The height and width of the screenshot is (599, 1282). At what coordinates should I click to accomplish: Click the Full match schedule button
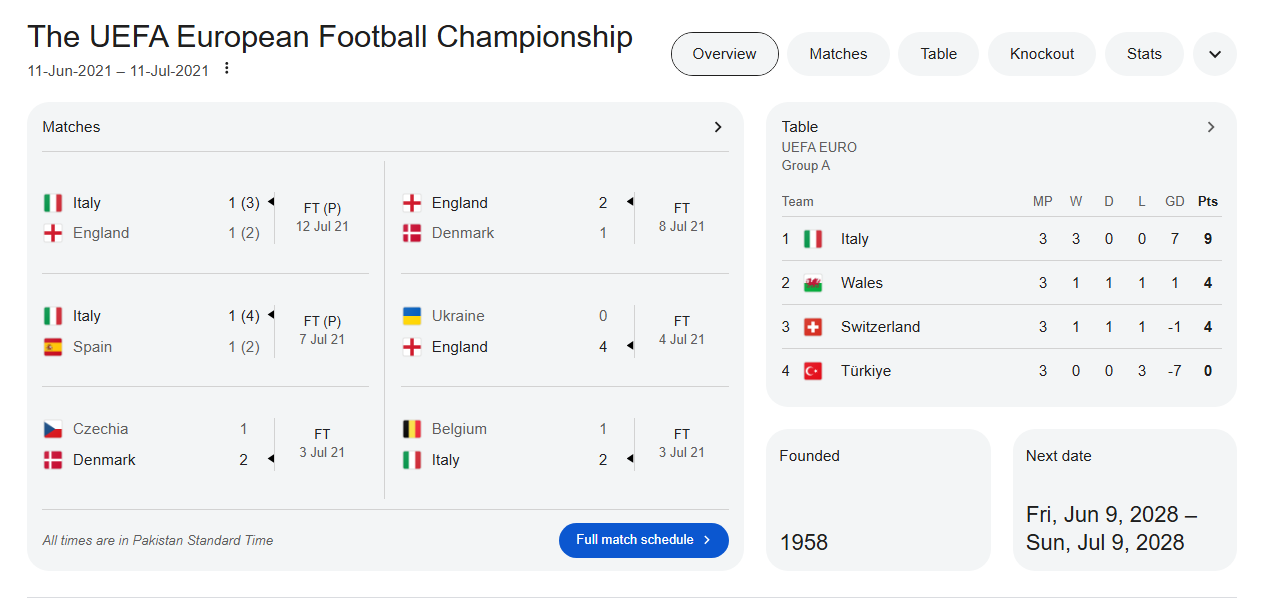coord(643,540)
